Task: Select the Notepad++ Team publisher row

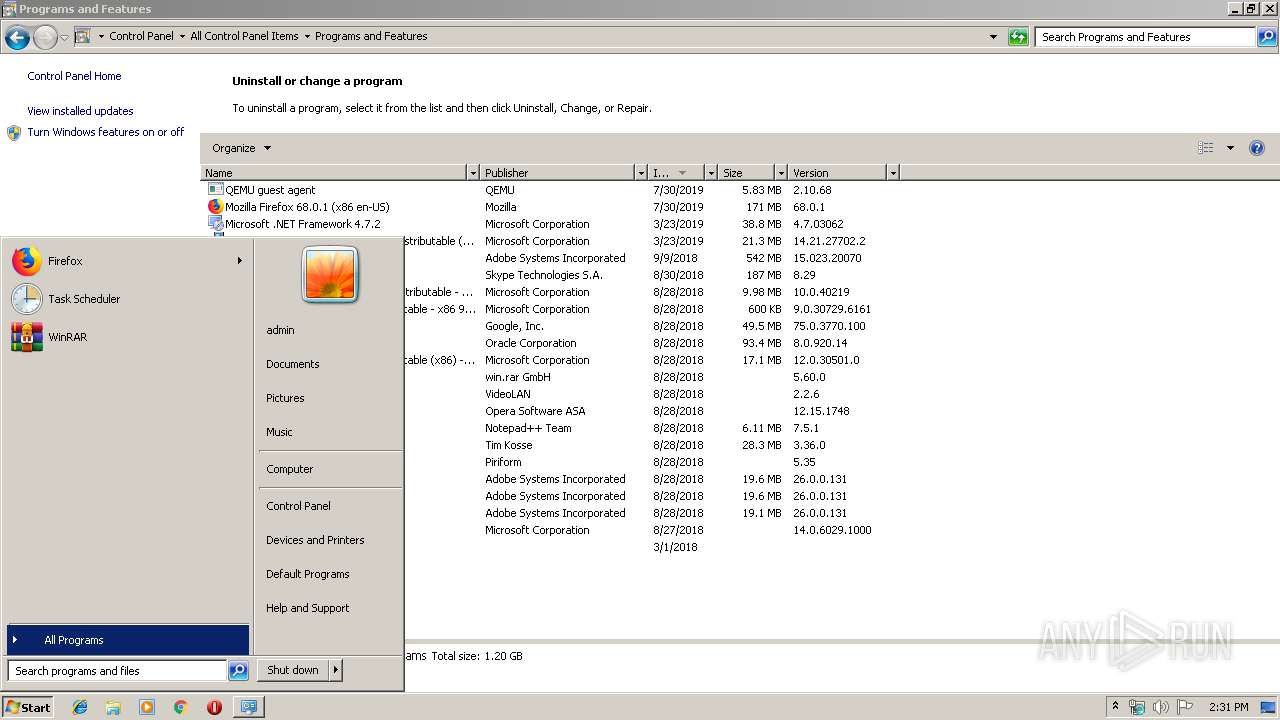Action: pos(528,428)
